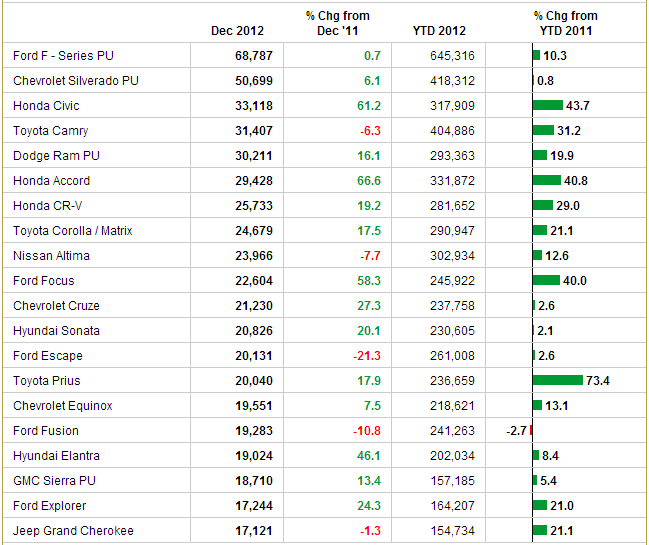Select the Honda CR-V row label

pos(48,206)
